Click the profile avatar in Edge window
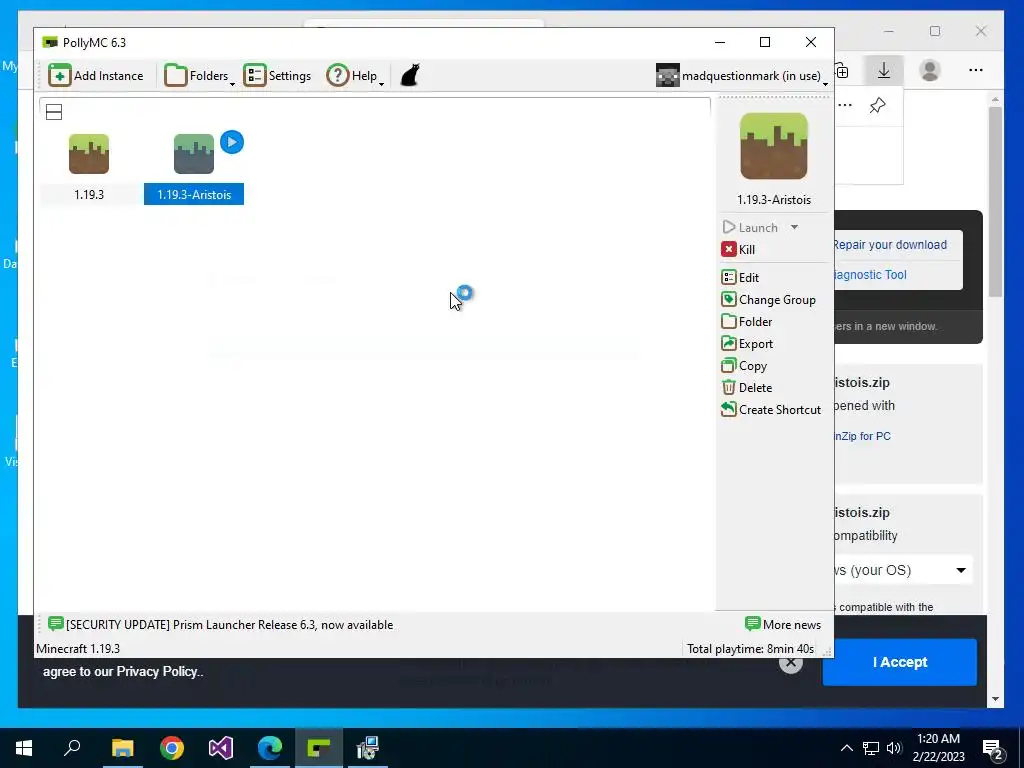The height and width of the screenshot is (768, 1024). [930, 70]
